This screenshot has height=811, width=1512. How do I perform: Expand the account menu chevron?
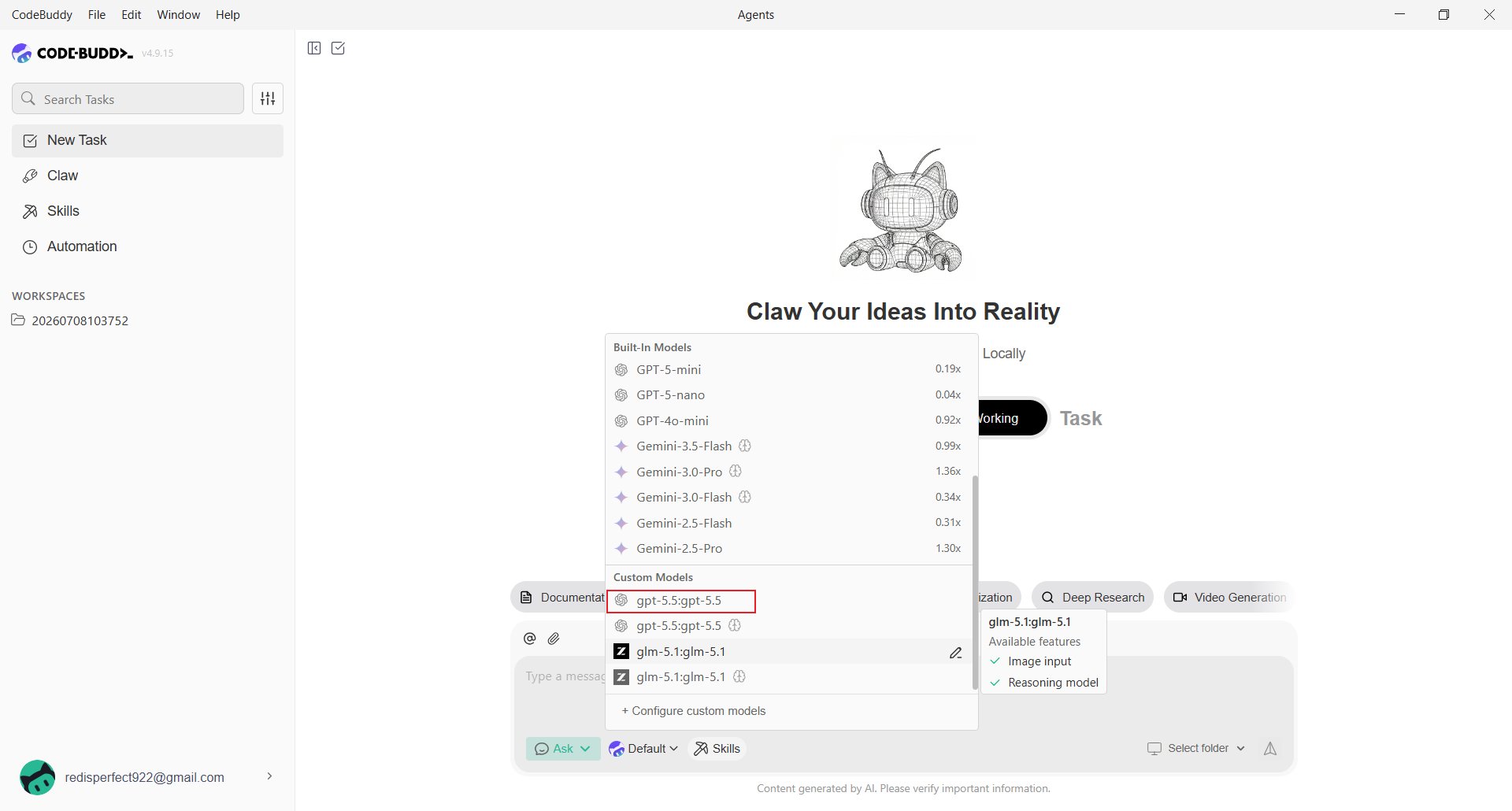click(269, 776)
